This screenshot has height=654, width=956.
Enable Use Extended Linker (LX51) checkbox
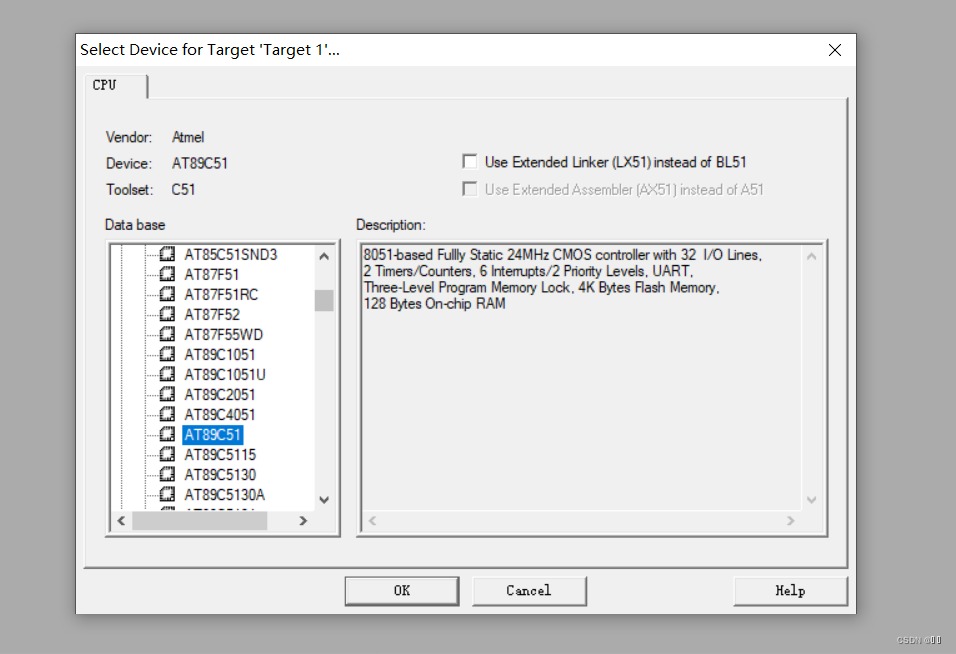[469, 162]
